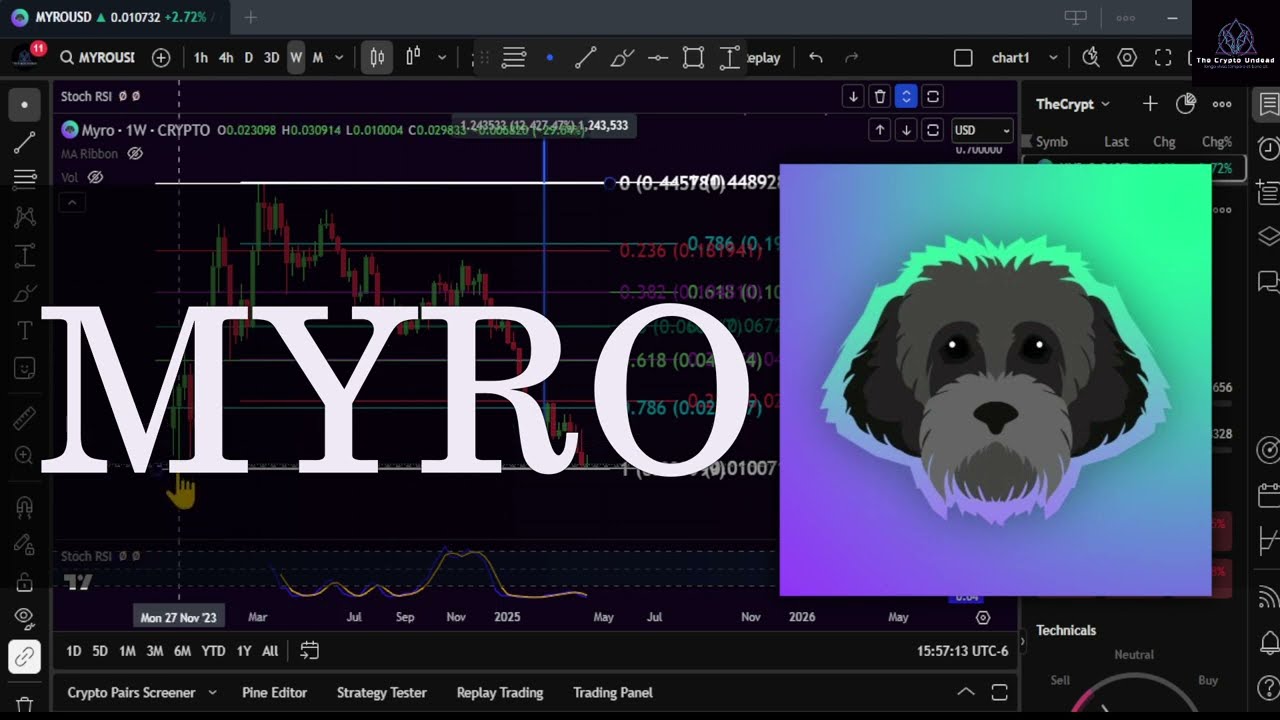Add symbol to watchlist with plus
The height and width of the screenshot is (720, 1280).
(x=1150, y=104)
